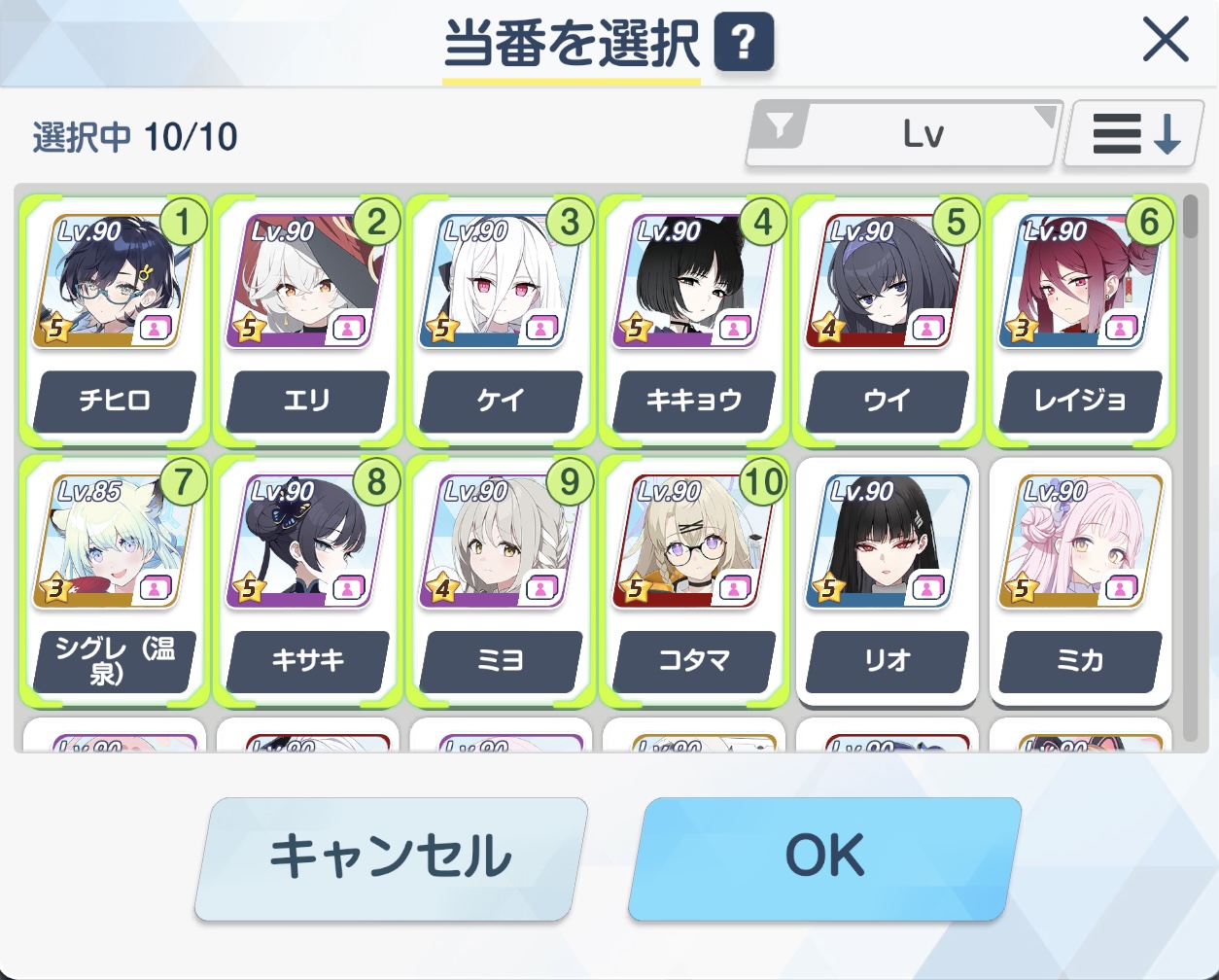Tap the pink profile icon on リオ's card
Image resolution: width=1219 pixels, height=980 pixels.
pyautogui.click(x=927, y=588)
